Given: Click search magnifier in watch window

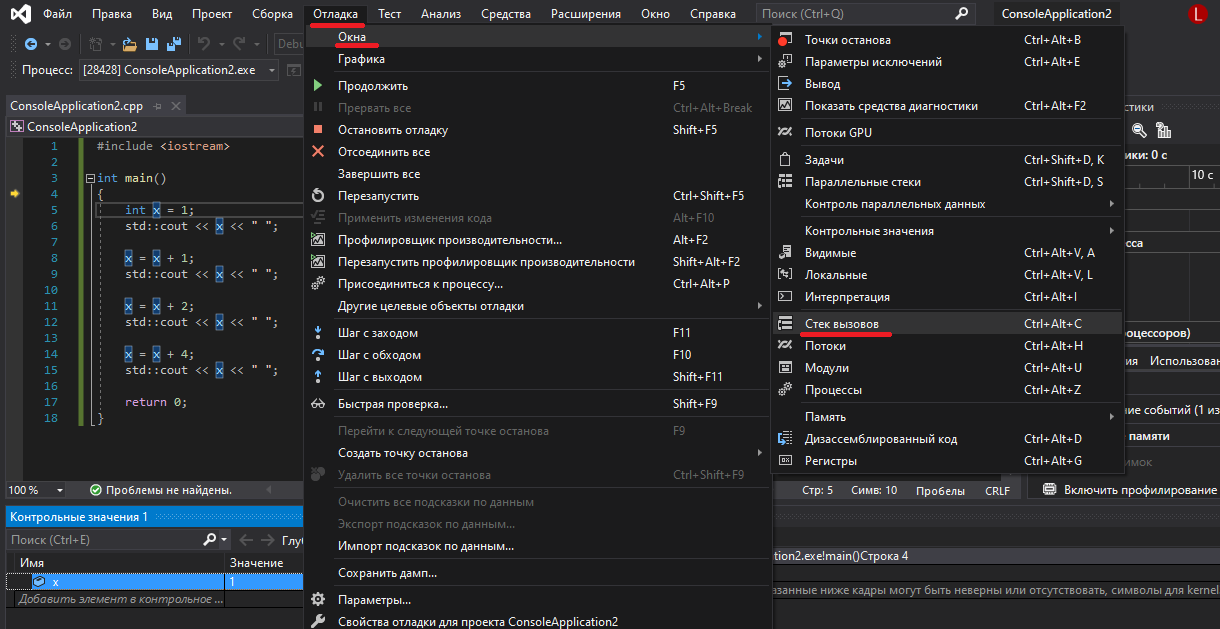Looking at the screenshot, I should (x=209, y=540).
